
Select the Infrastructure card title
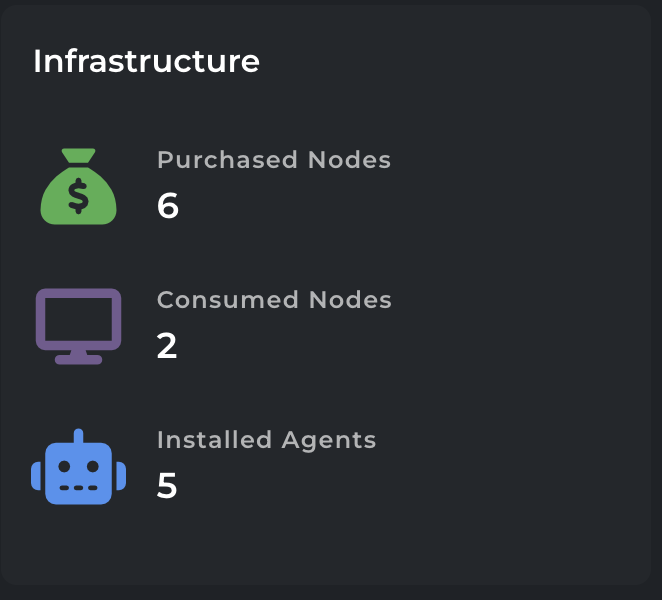tap(146, 61)
